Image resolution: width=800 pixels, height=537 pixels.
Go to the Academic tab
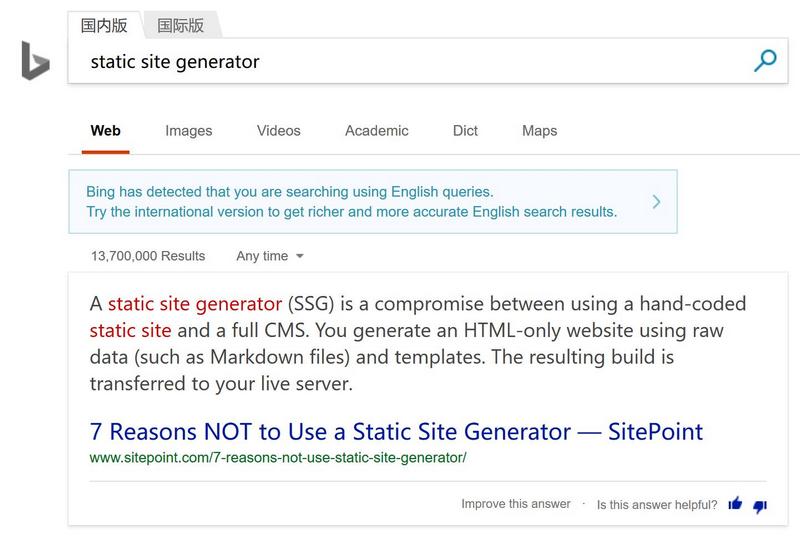click(x=377, y=131)
